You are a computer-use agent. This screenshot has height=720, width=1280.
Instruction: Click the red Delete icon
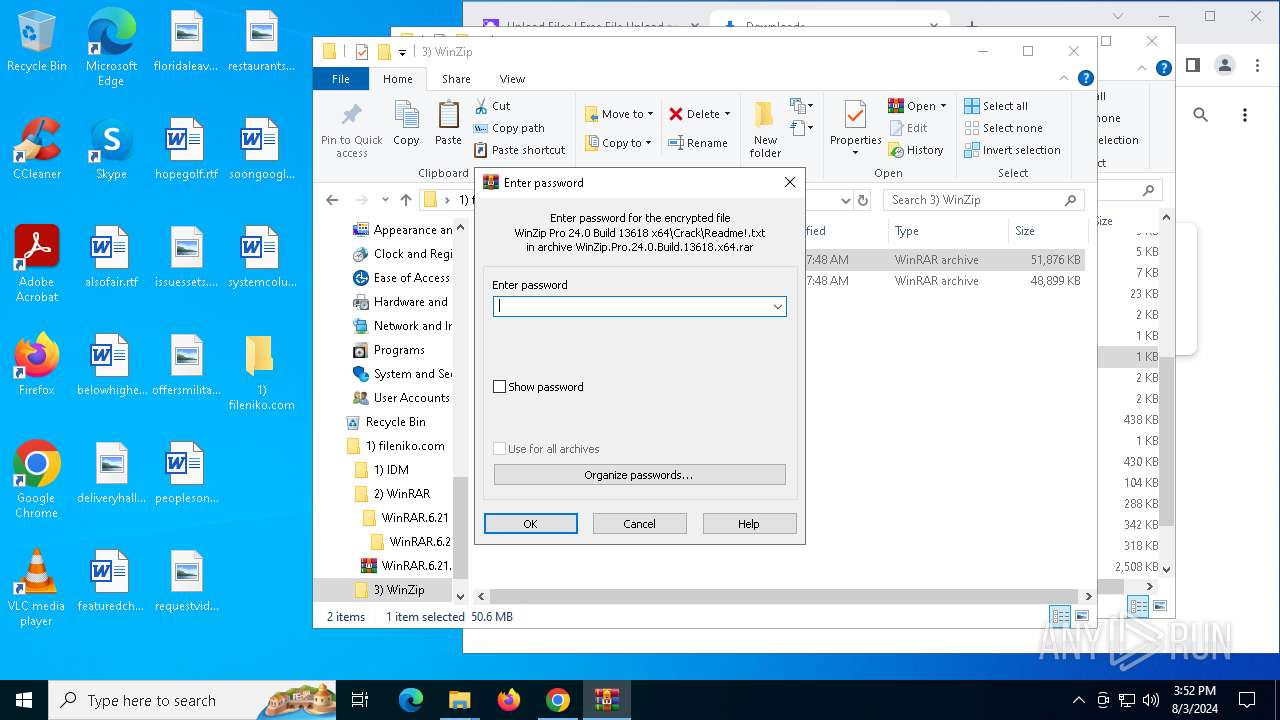676,114
